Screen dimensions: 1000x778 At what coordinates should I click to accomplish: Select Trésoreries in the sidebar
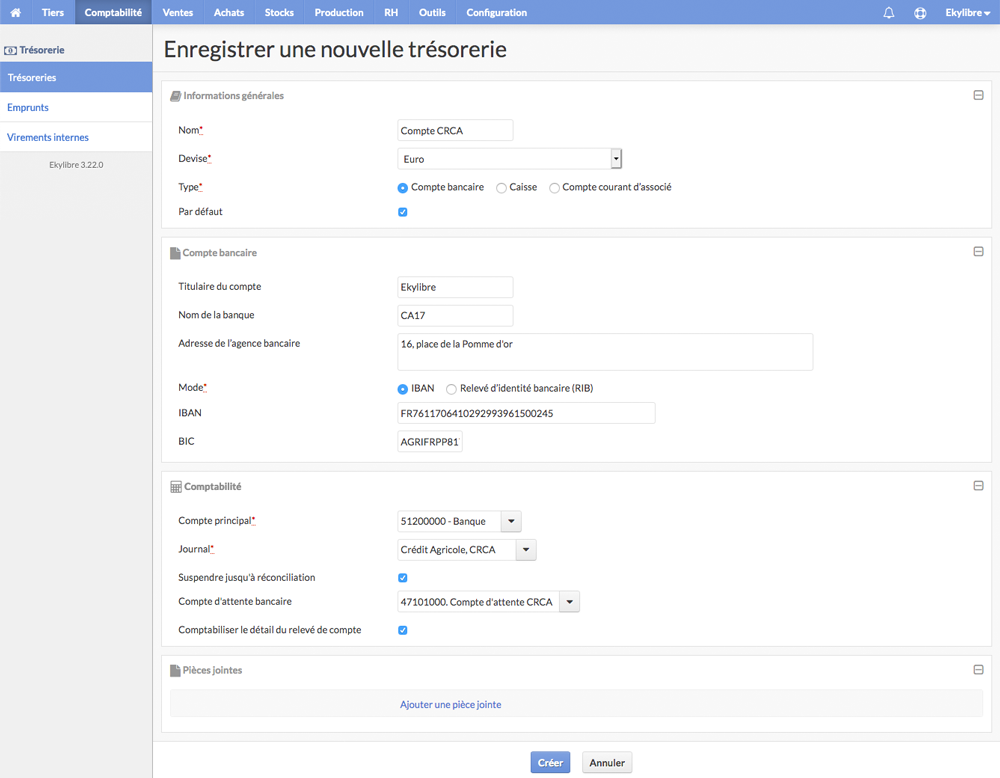[x=76, y=77]
